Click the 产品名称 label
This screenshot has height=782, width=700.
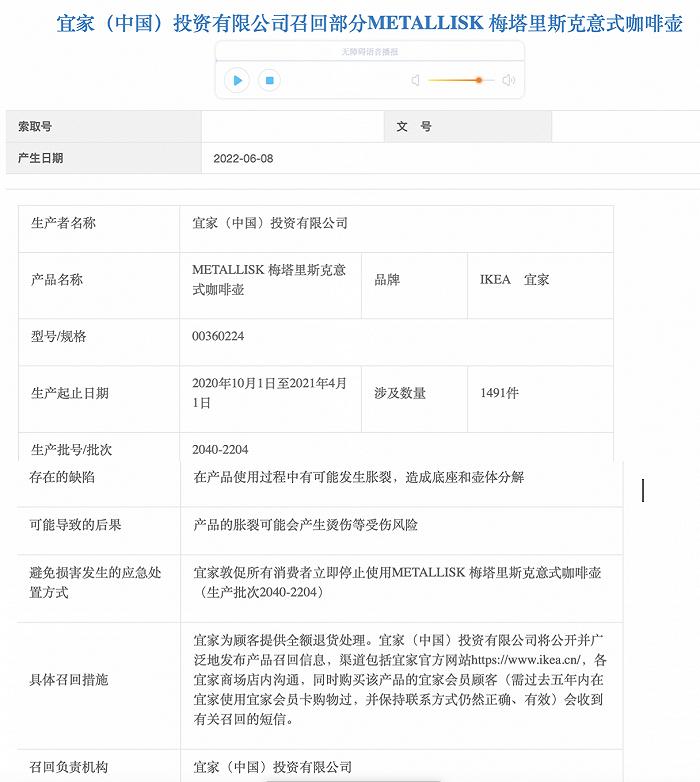pos(56,280)
